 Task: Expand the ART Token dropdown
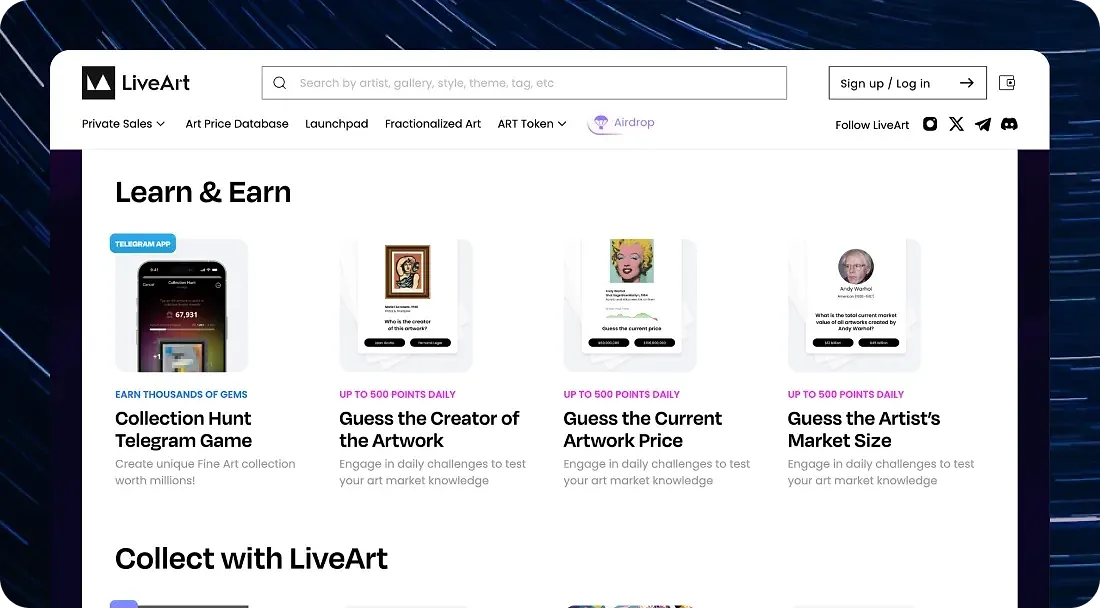pos(532,123)
